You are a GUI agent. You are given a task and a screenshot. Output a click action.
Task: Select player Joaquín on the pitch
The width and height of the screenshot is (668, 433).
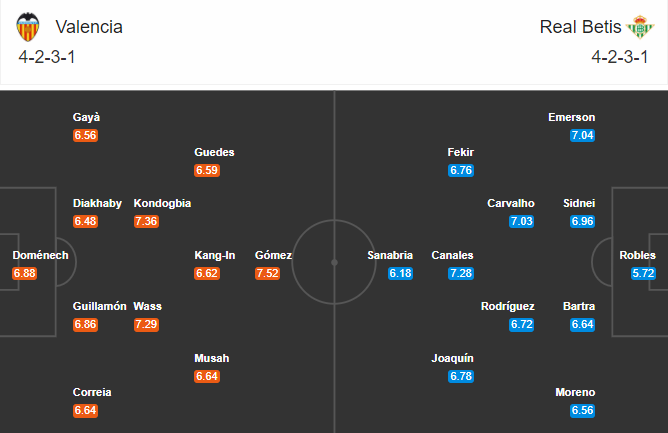(452, 358)
